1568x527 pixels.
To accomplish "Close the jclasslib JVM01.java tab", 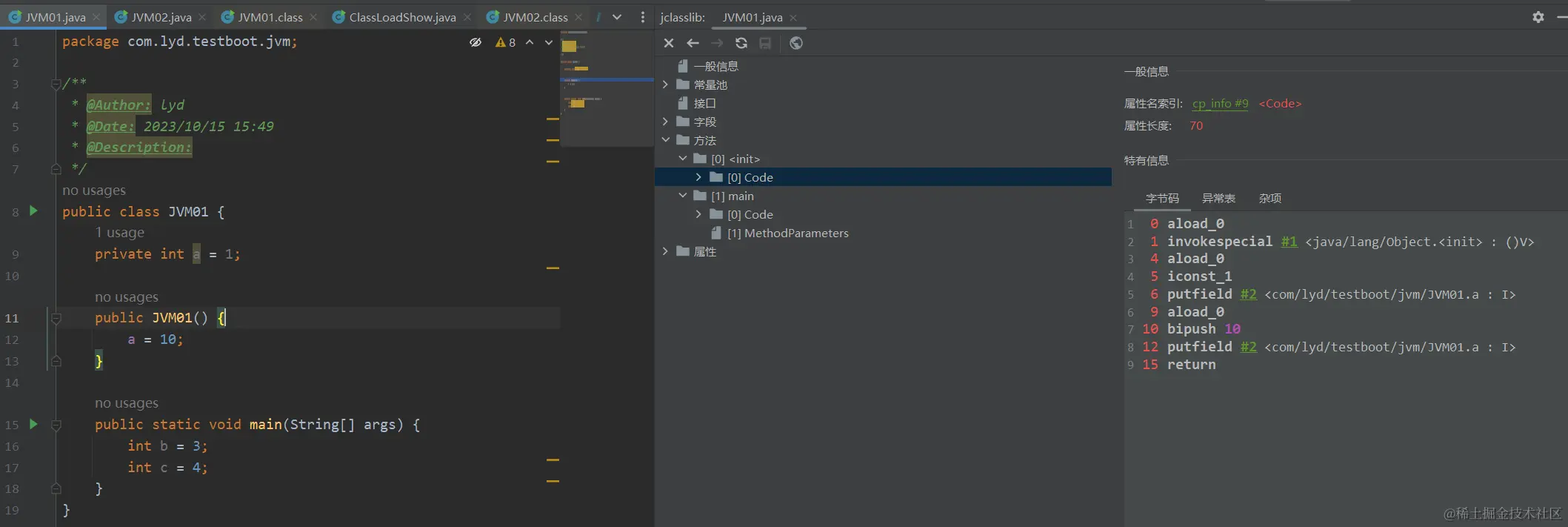I will (x=793, y=17).
